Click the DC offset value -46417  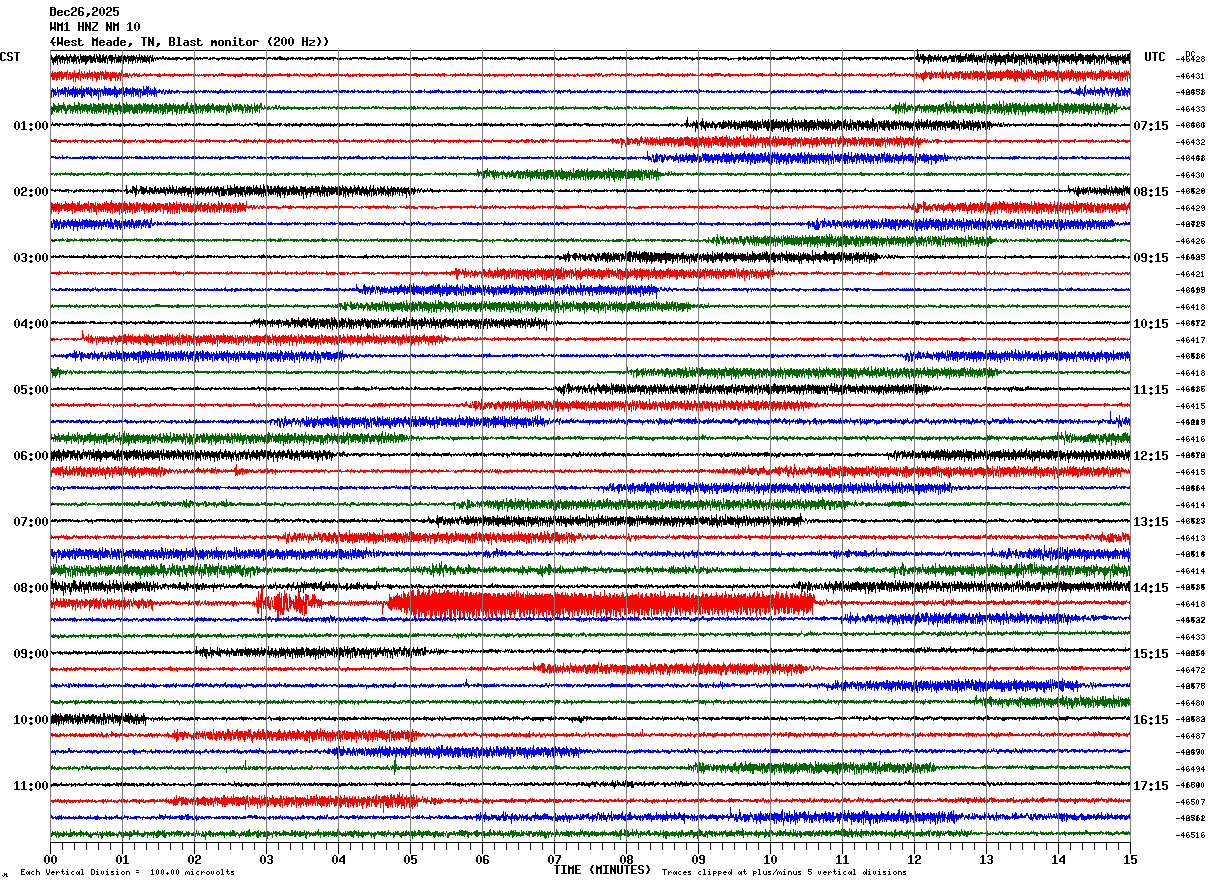pos(1192,340)
